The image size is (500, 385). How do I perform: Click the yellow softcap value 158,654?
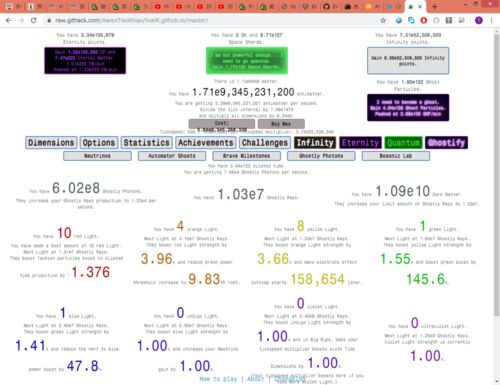318,279
